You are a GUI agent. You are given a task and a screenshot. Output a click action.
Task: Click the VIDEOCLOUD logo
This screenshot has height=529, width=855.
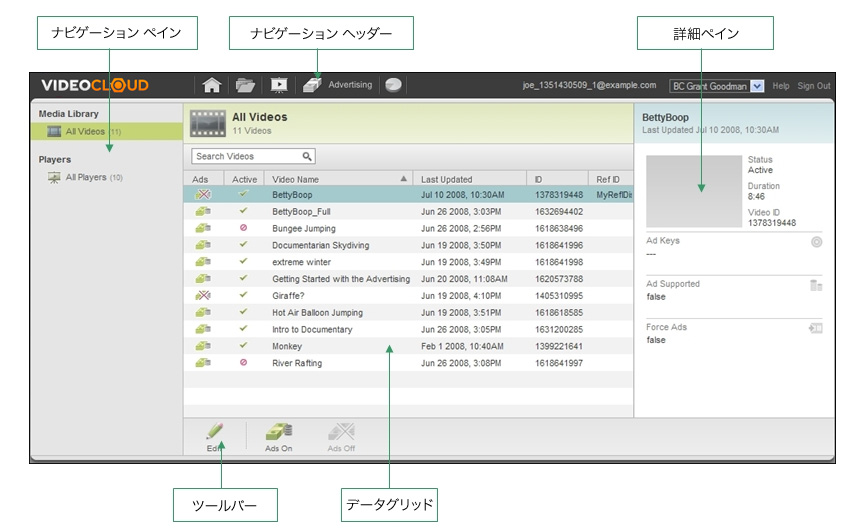pyautogui.click(x=95, y=85)
